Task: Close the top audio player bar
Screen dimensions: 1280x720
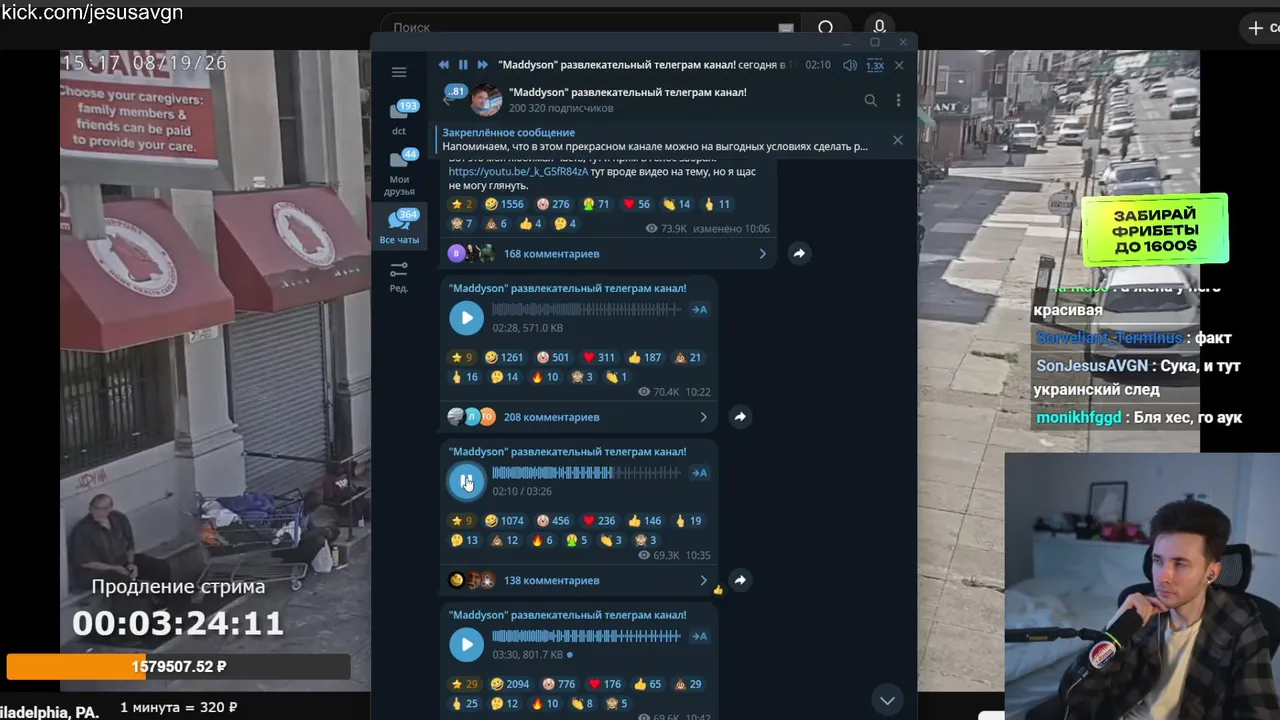Action: (x=899, y=65)
